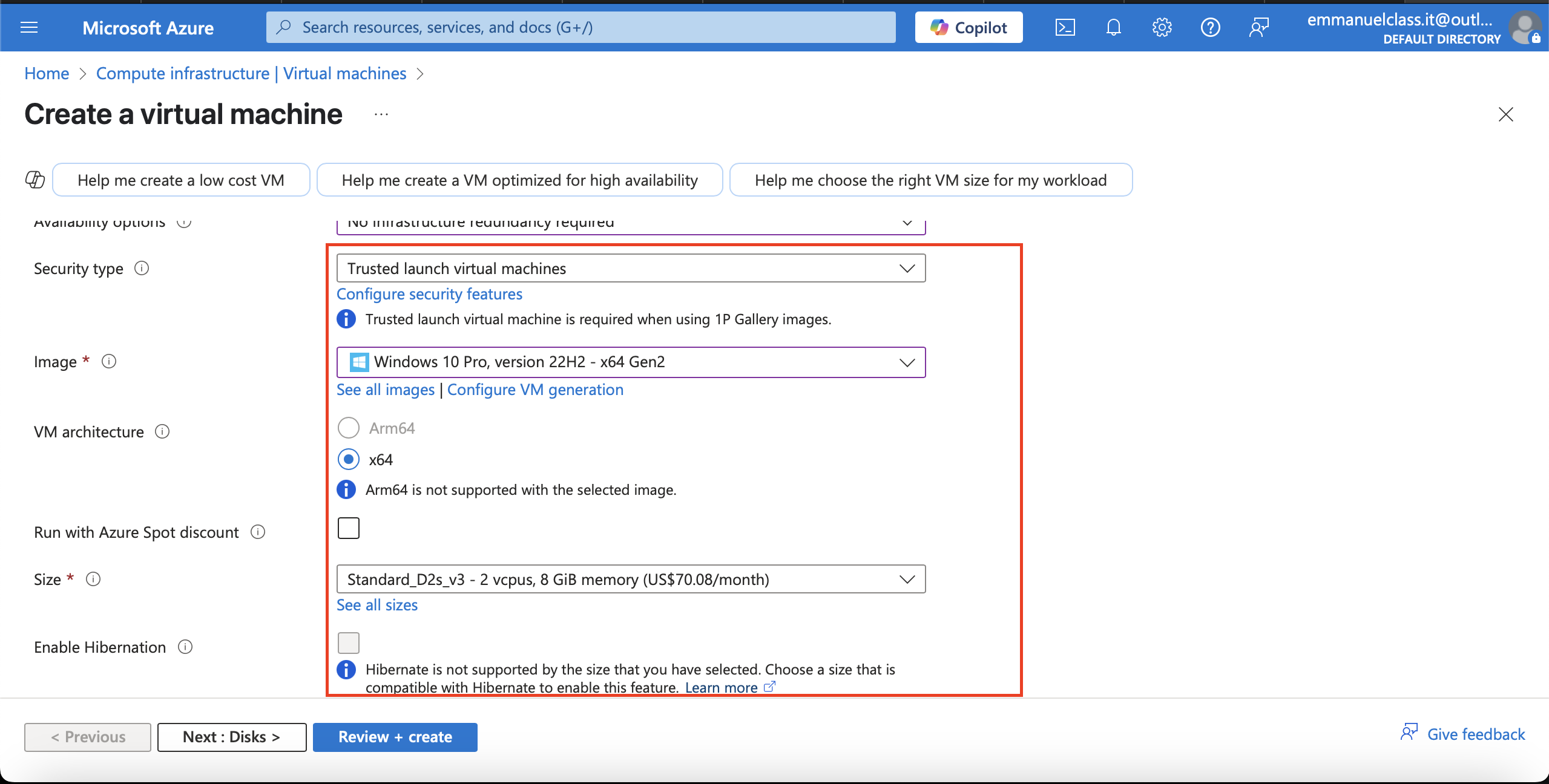1549x784 pixels.
Task: Click the search magnifier icon
Action: [x=283, y=27]
